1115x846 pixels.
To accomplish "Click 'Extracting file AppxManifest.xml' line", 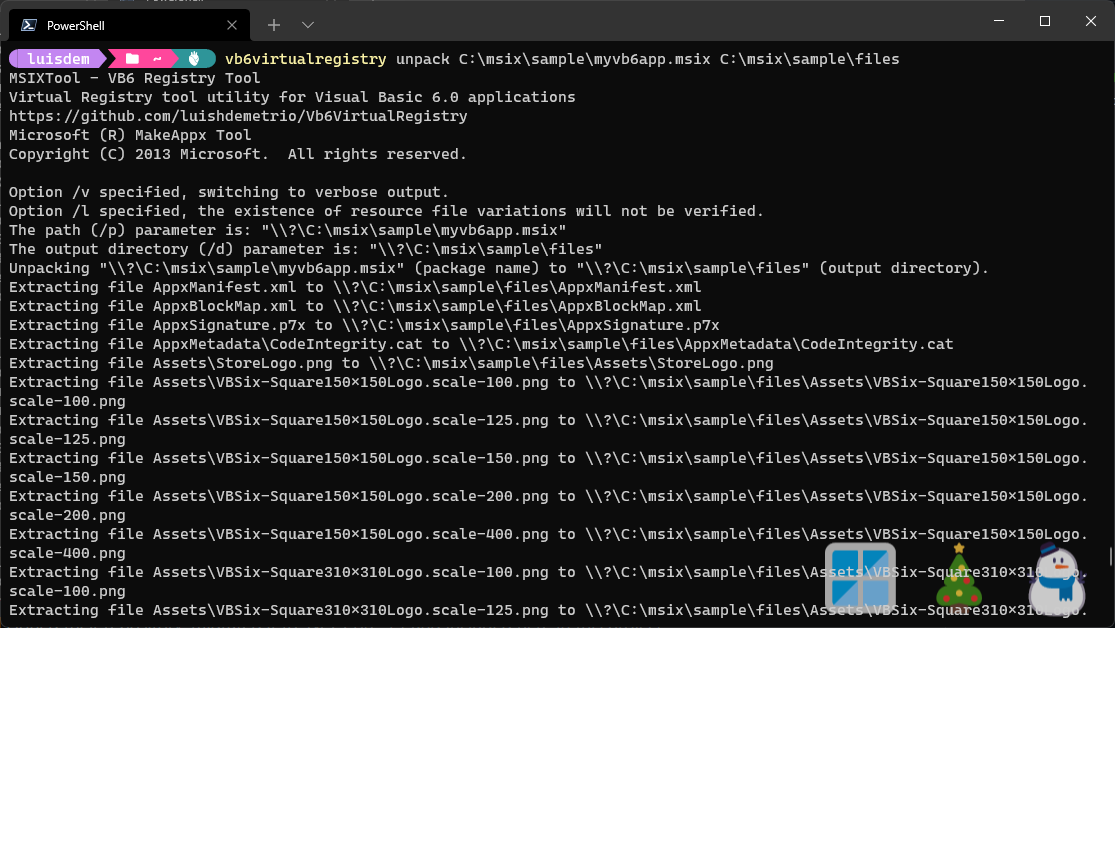I will coord(355,287).
